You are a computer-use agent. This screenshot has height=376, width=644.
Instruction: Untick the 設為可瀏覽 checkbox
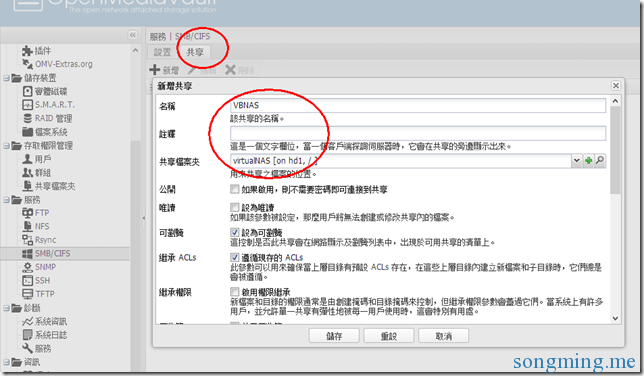(x=234, y=233)
